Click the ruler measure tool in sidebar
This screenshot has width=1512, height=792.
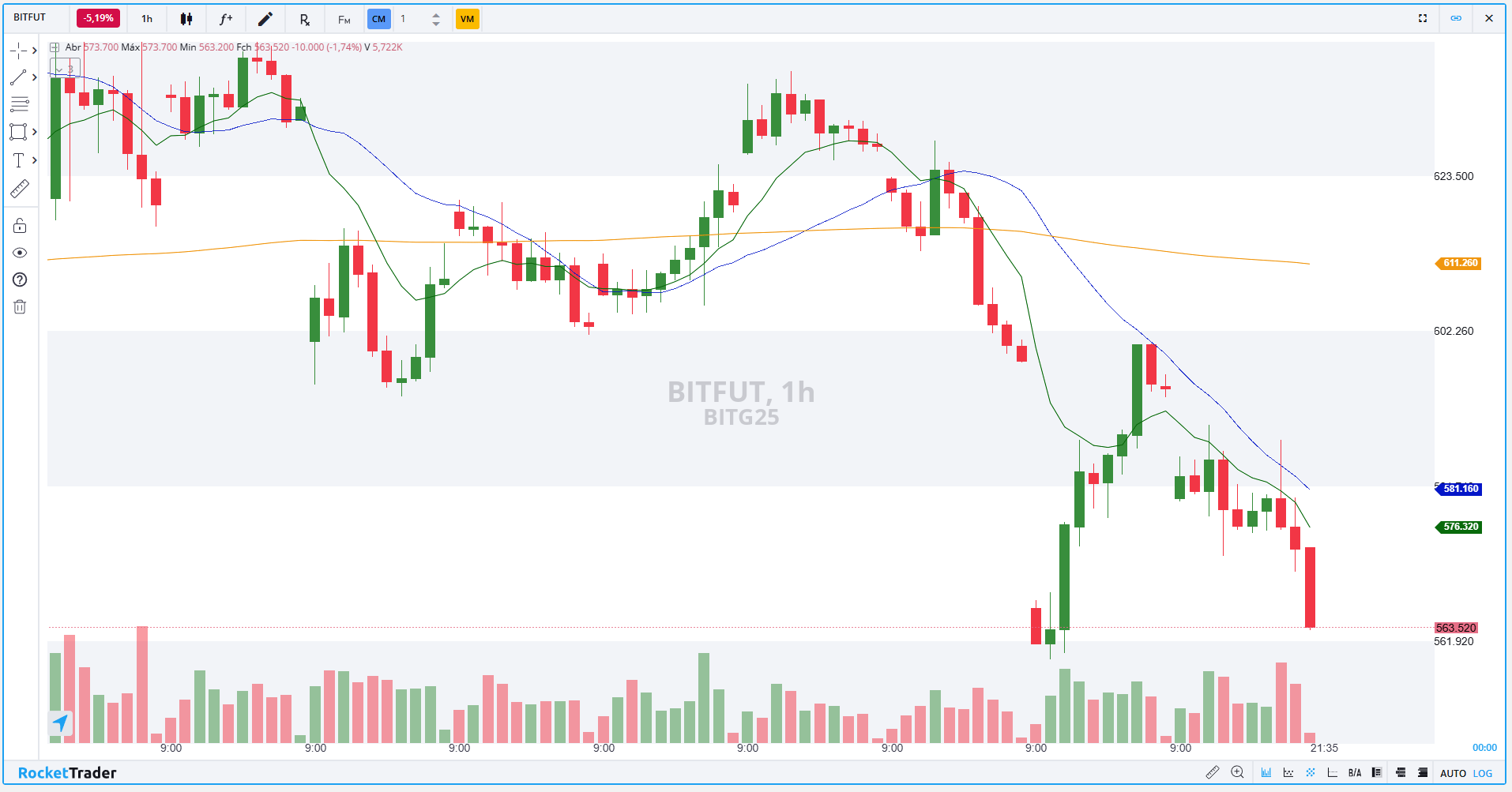point(19,189)
